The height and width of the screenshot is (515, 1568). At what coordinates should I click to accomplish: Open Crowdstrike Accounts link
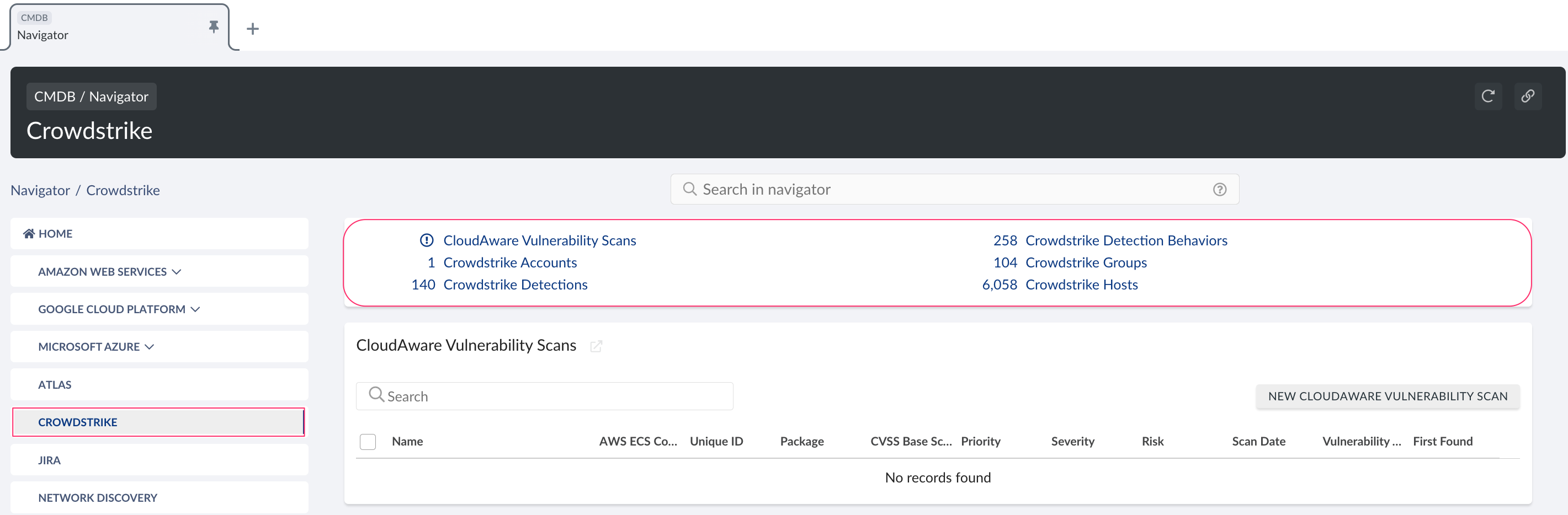(x=510, y=262)
